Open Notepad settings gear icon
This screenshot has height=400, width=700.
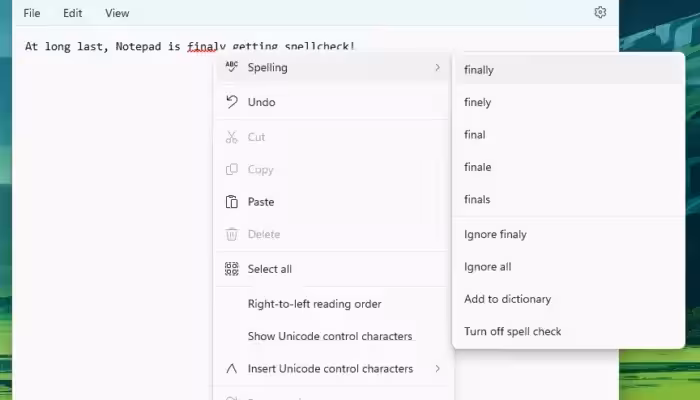600,12
